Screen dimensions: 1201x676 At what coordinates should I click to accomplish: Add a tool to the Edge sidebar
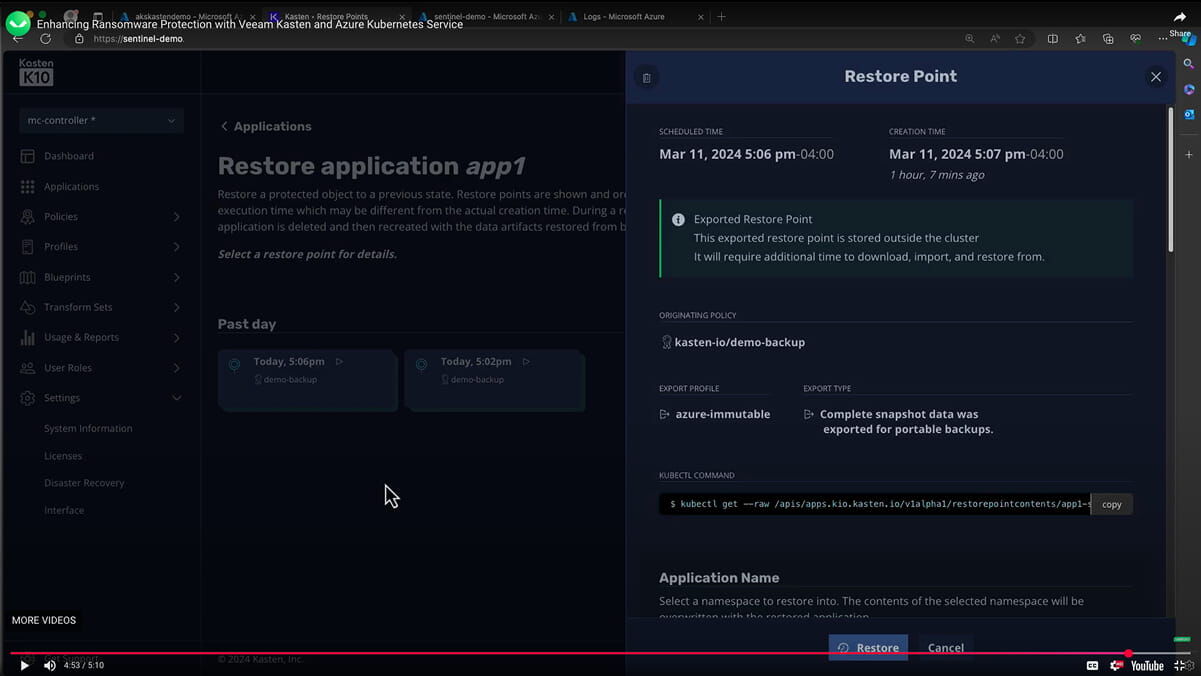pyautogui.click(x=1188, y=155)
